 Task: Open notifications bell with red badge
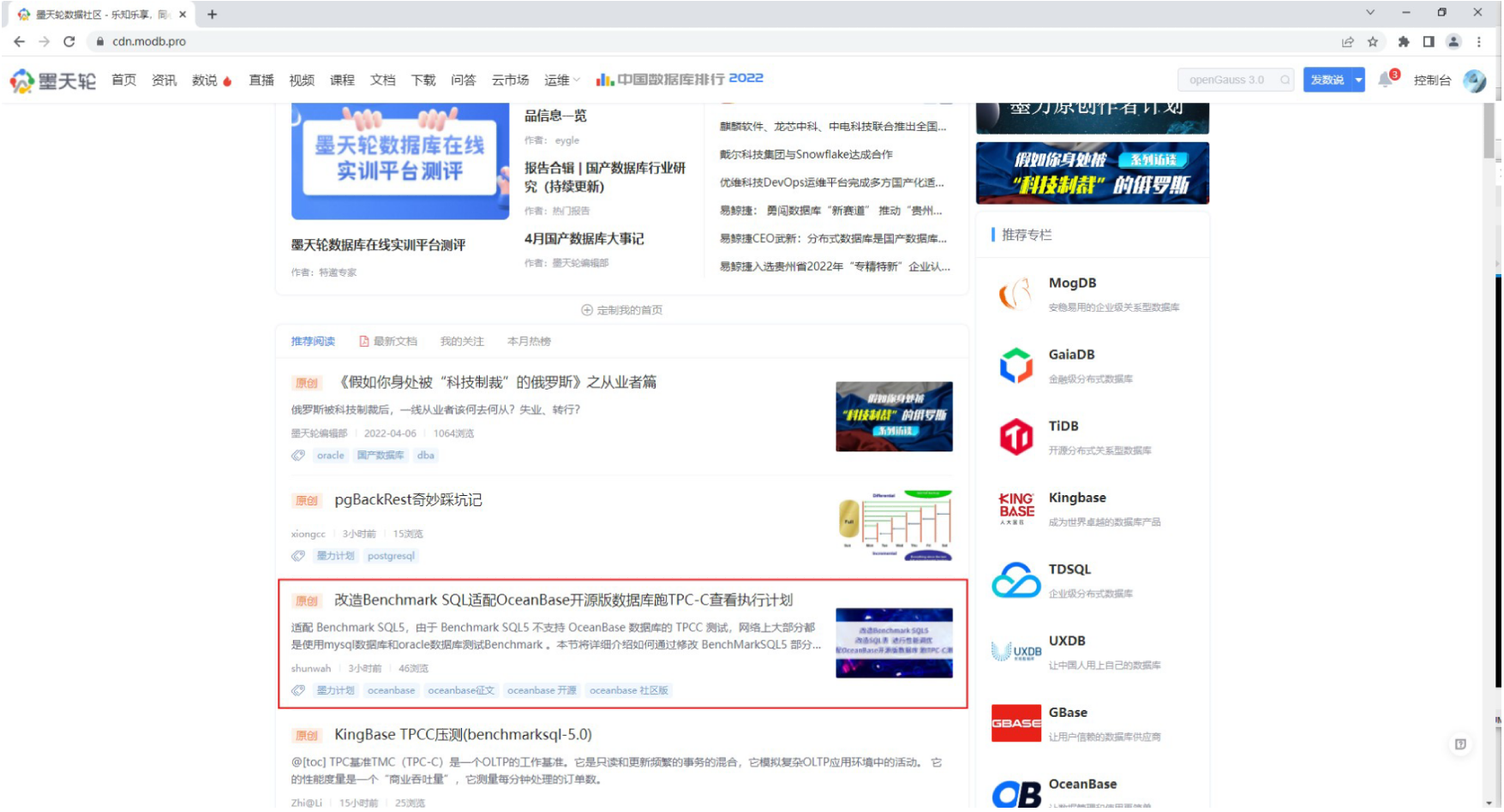1387,79
